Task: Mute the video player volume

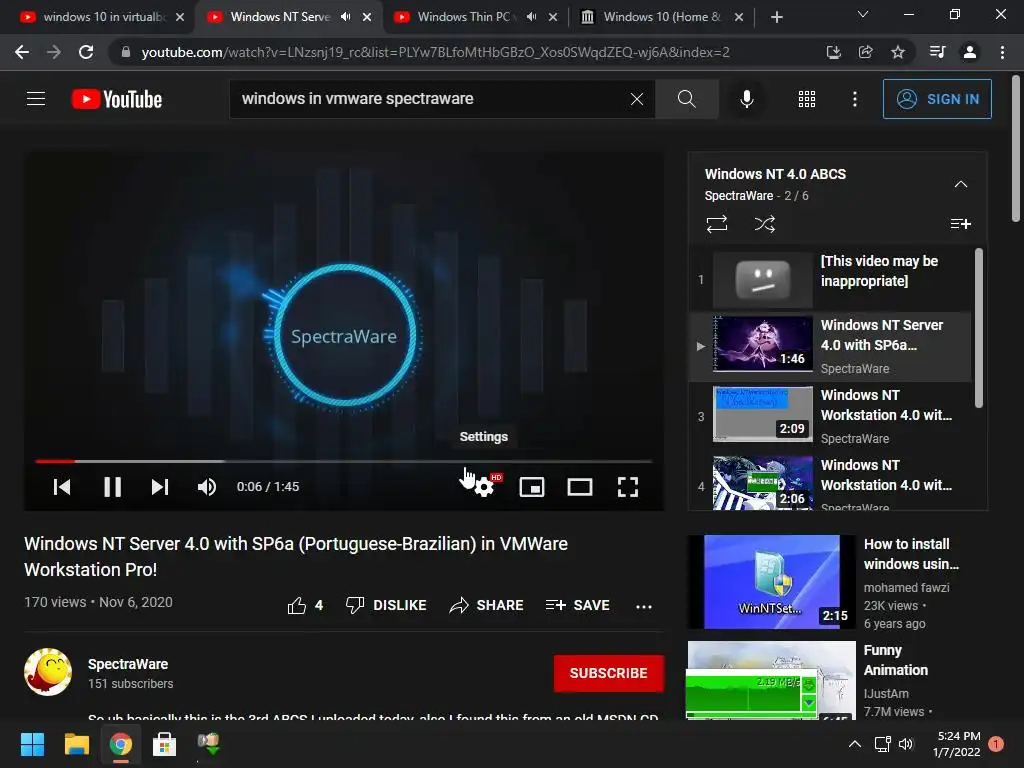Action: (x=206, y=487)
